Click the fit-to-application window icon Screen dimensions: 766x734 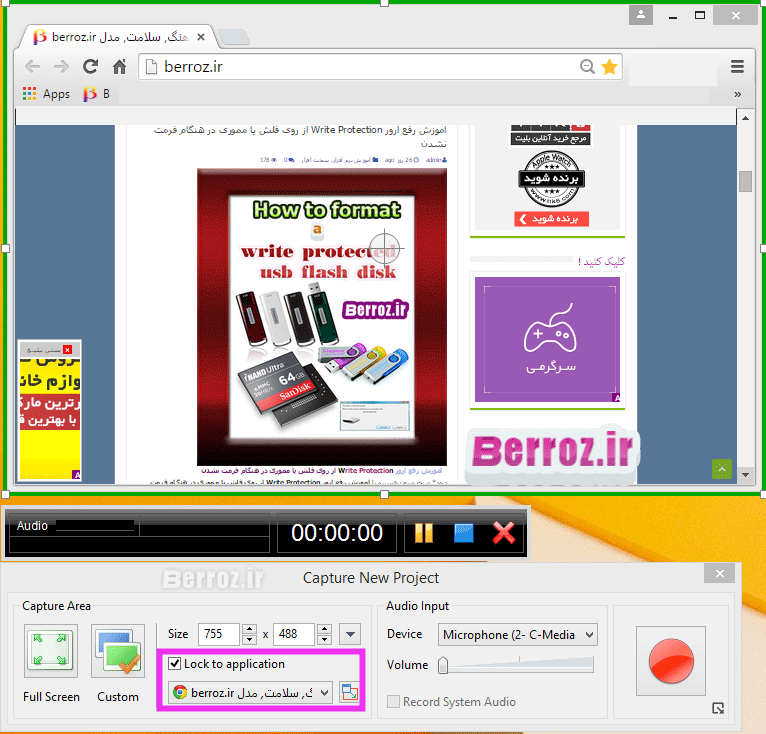tap(350, 692)
